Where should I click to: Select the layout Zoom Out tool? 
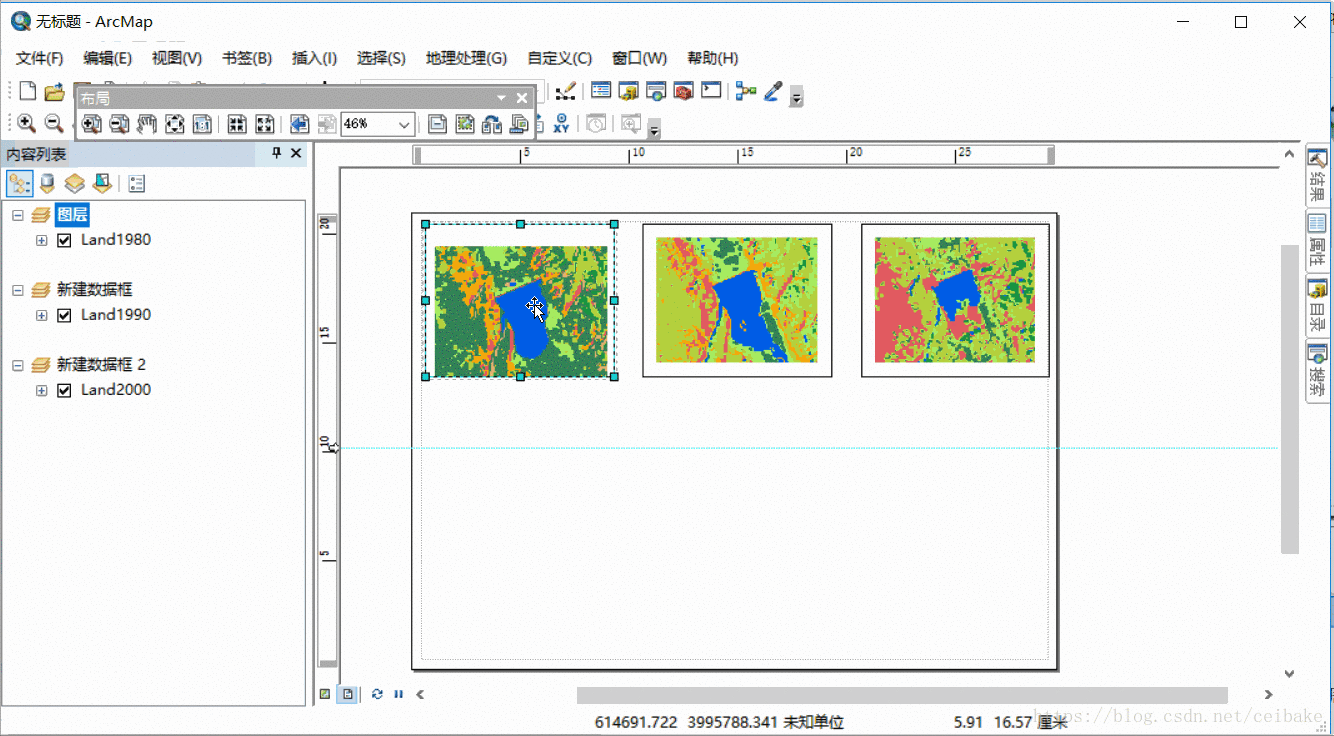(119, 124)
